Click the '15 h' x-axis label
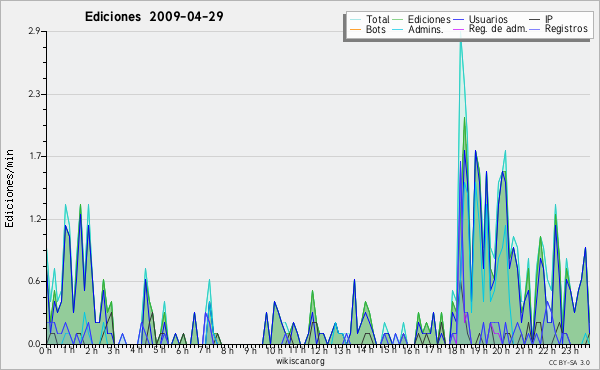 387,350
